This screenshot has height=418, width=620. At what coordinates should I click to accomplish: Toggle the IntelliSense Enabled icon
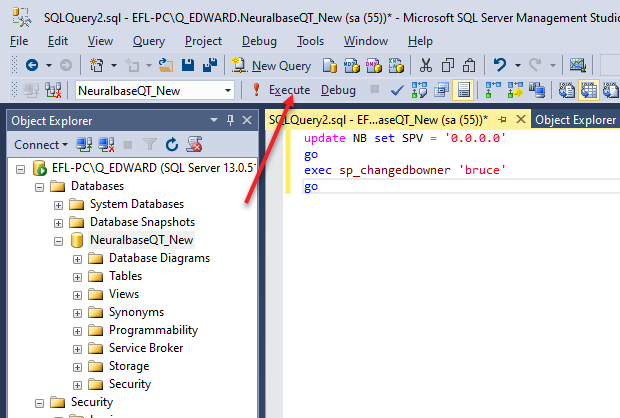(463, 90)
